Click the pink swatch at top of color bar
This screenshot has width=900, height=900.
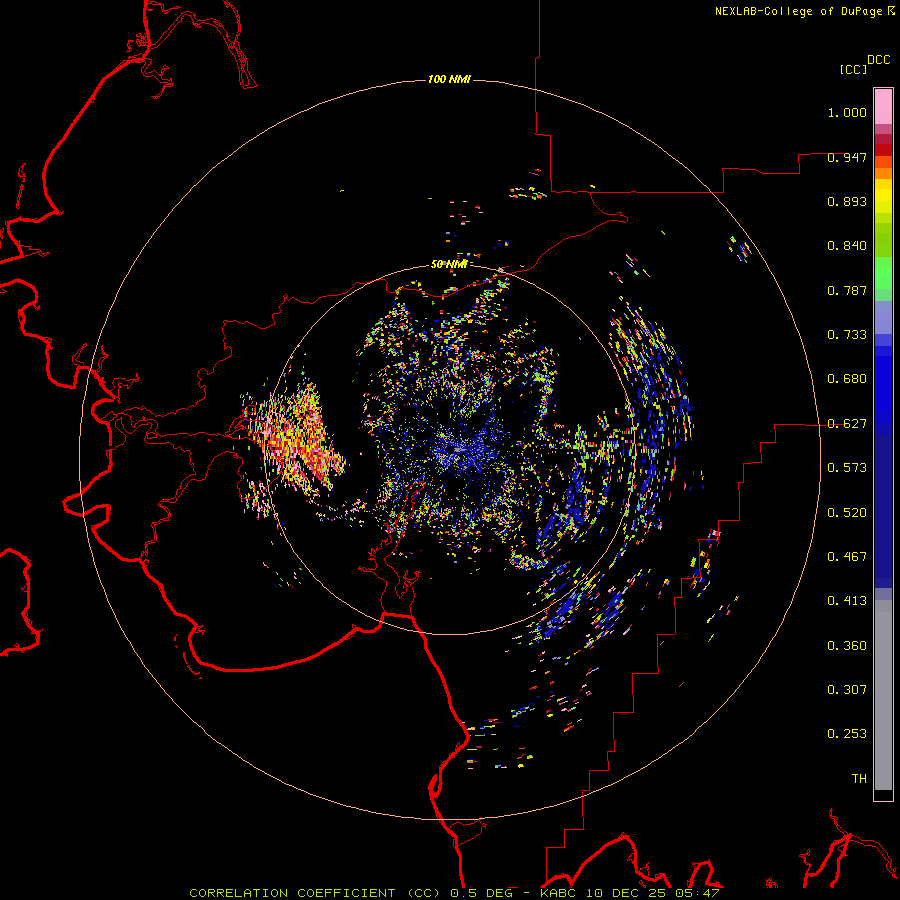[883, 107]
